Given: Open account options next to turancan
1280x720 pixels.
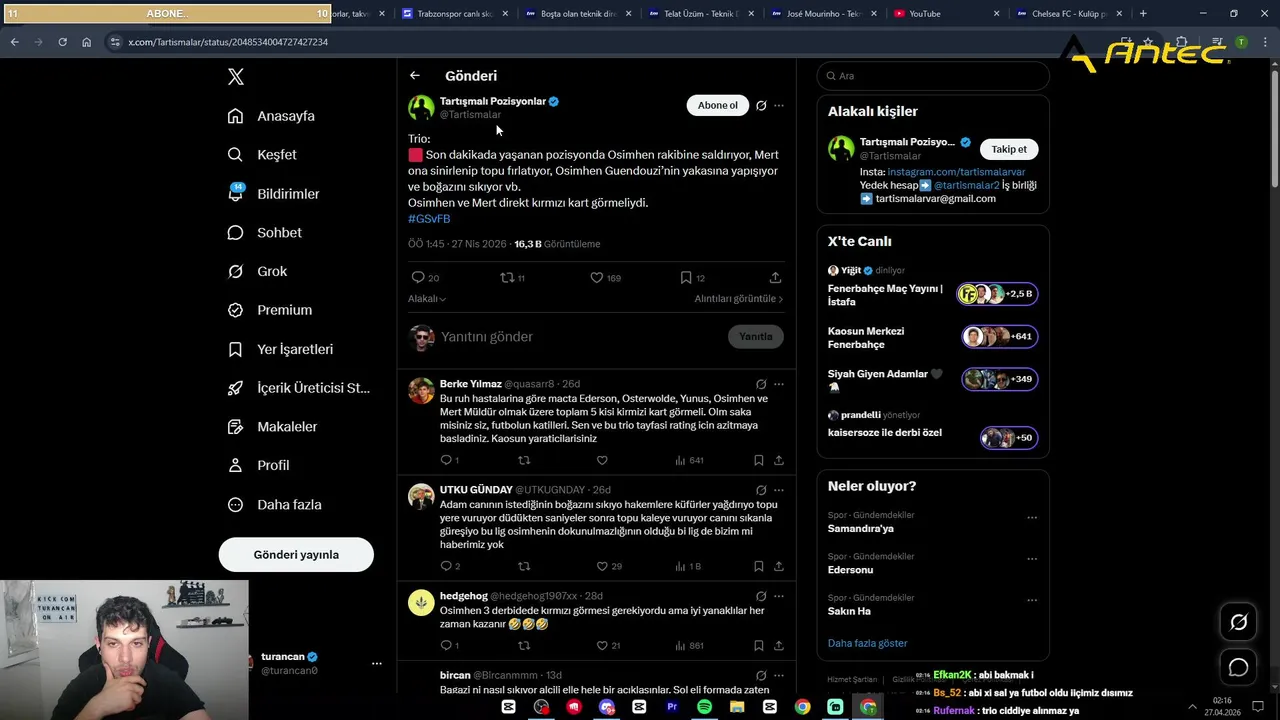Looking at the screenshot, I should [377, 664].
